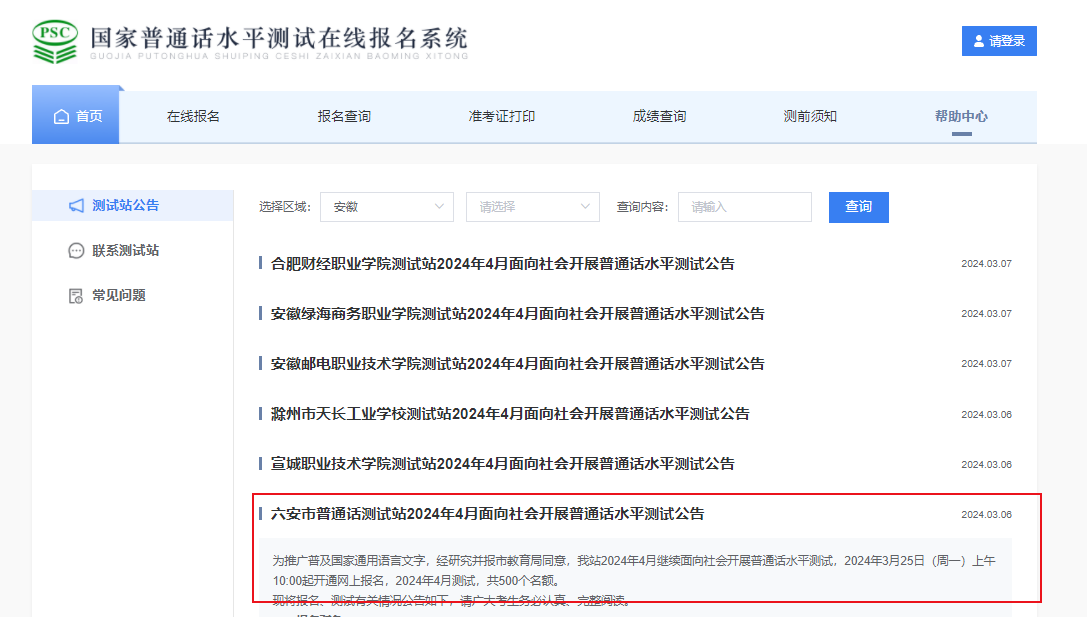Click the 选择区域 label
The width and height of the screenshot is (1087, 617).
pos(284,207)
